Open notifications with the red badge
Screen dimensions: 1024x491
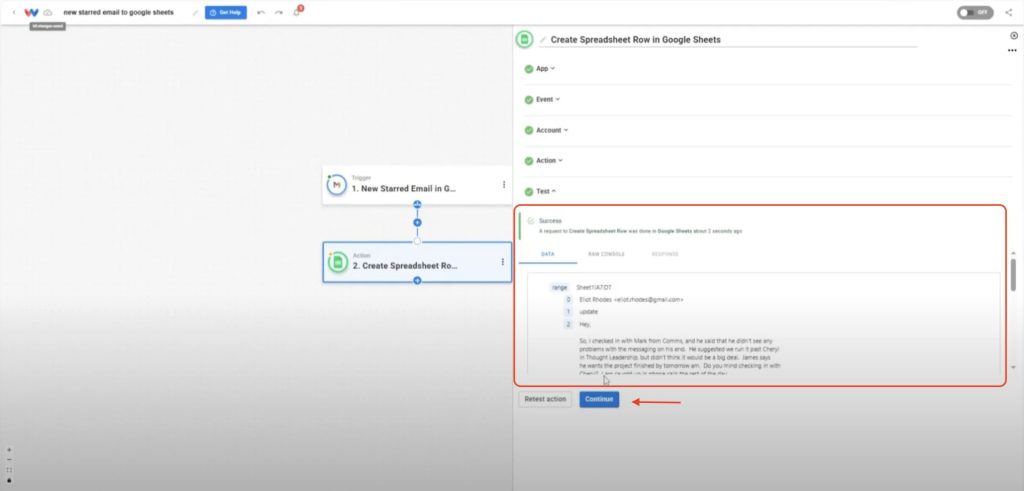pos(297,11)
